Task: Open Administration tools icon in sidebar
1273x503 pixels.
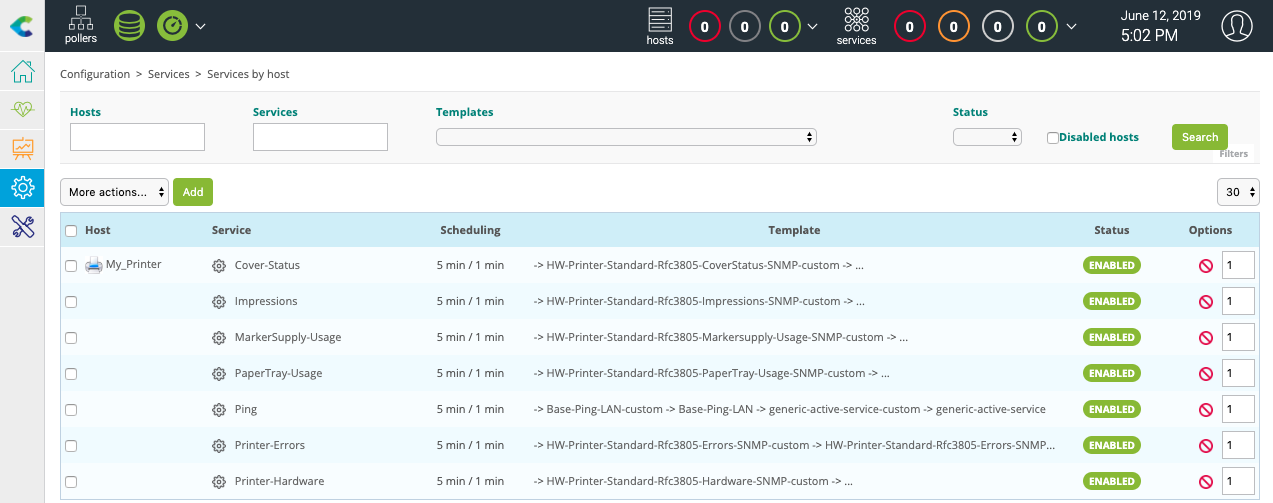Action: click(x=22, y=226)
